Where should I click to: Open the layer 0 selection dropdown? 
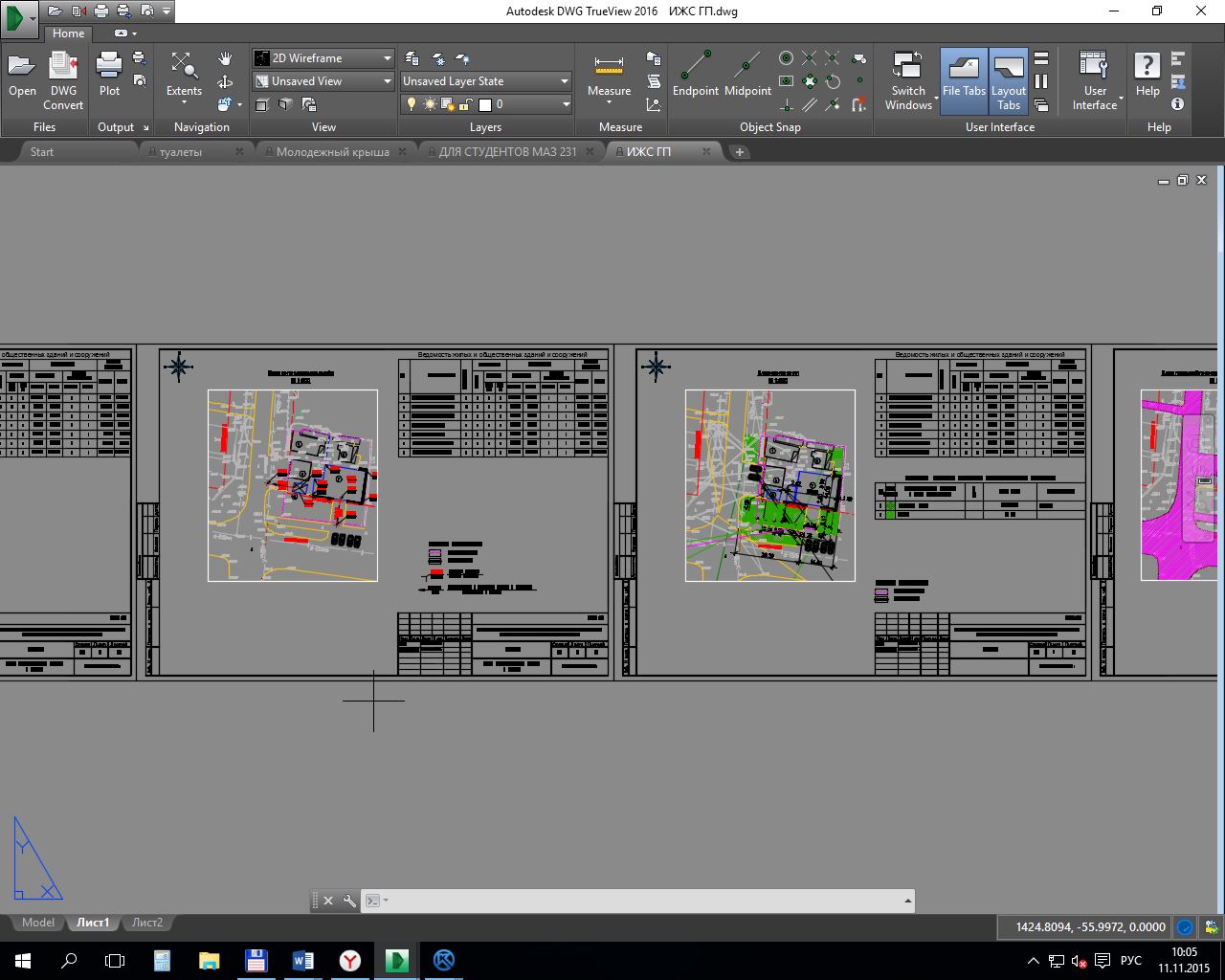565,104
